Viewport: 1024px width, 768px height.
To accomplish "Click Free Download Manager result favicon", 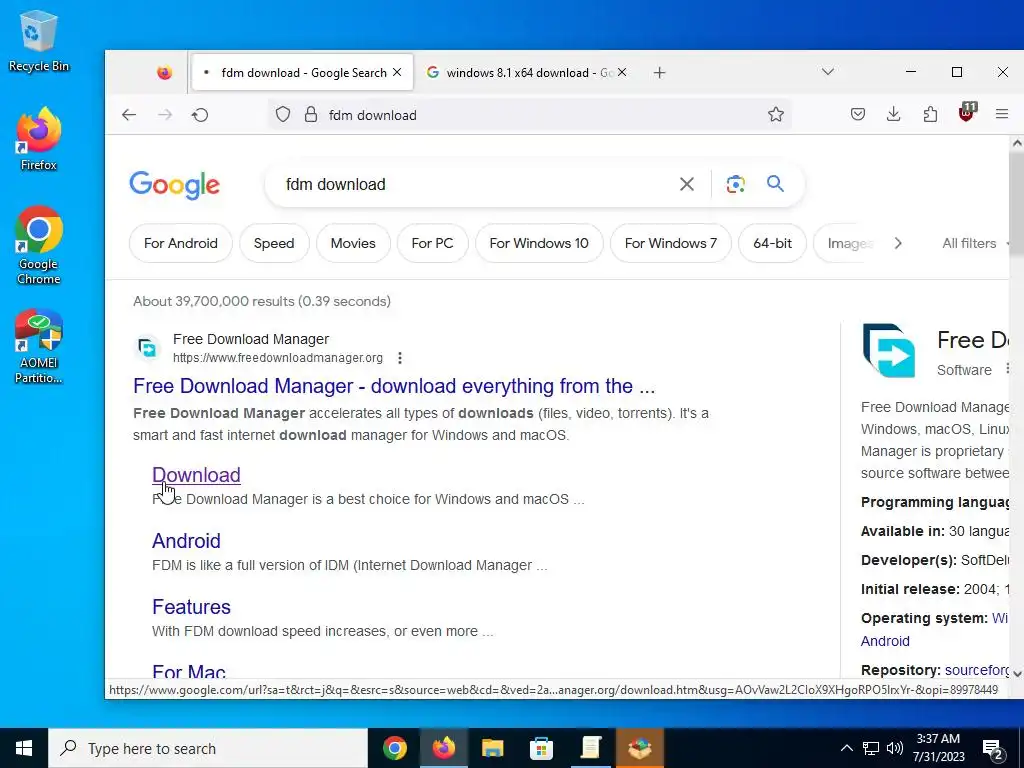I will (148, 348).
